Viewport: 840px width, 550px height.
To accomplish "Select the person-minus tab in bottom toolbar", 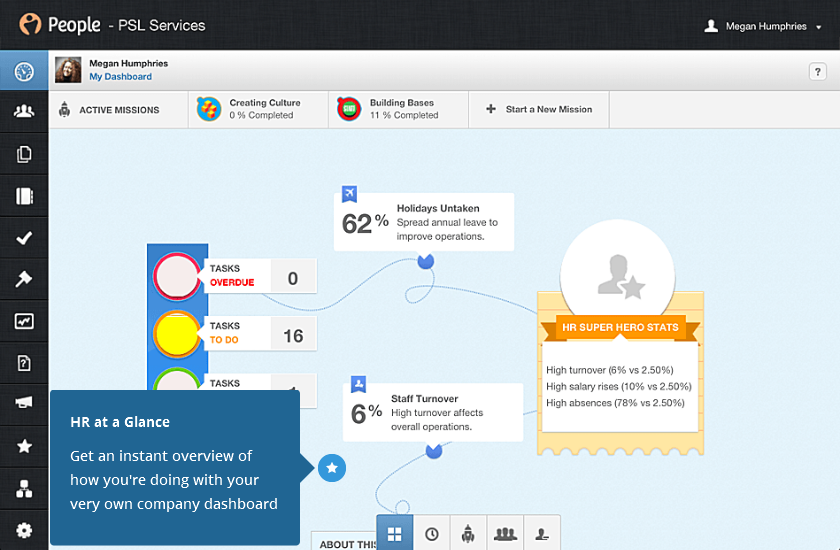I will [542, 533].
